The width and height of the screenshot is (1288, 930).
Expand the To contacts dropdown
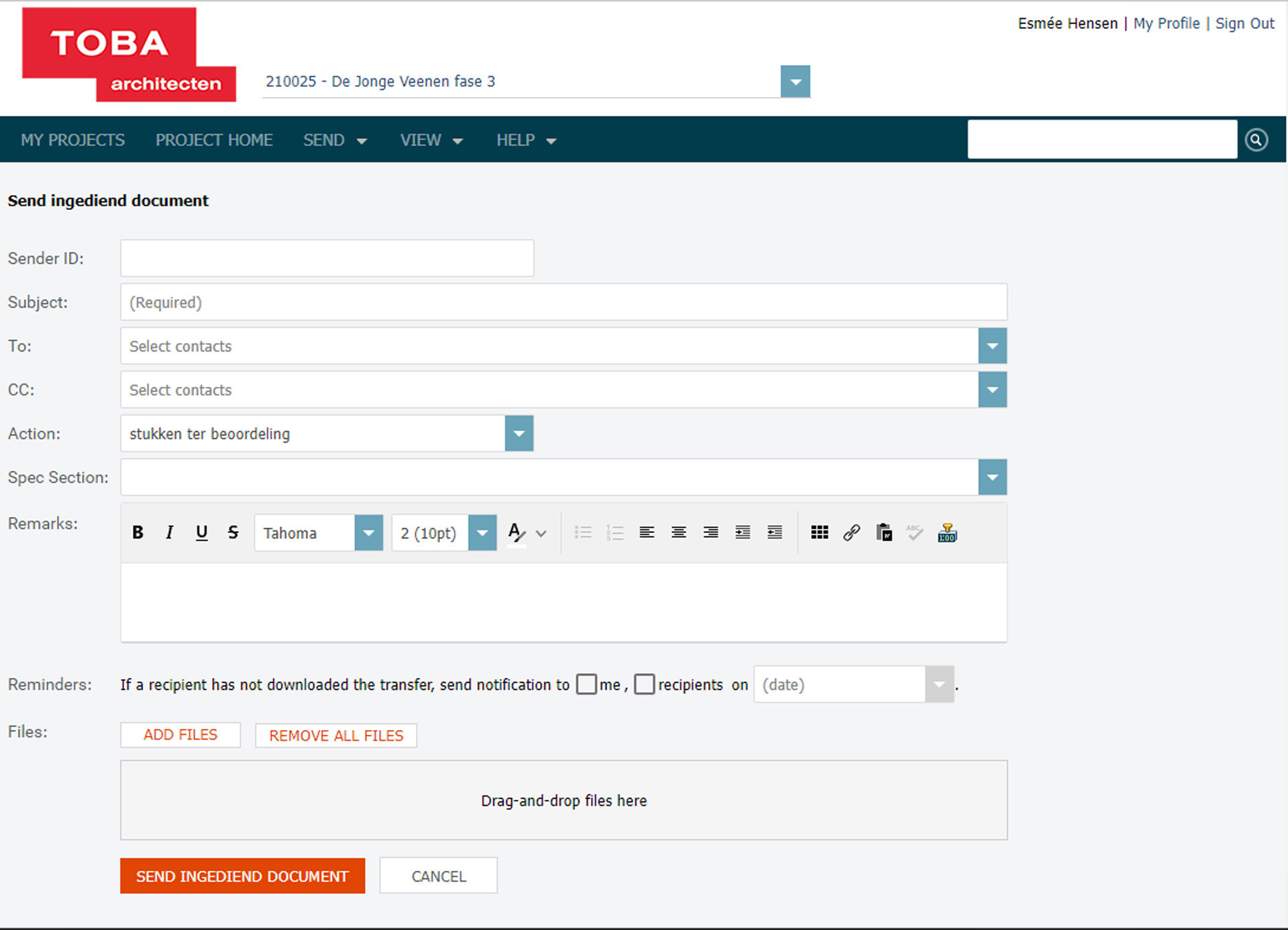click(992, 346)
